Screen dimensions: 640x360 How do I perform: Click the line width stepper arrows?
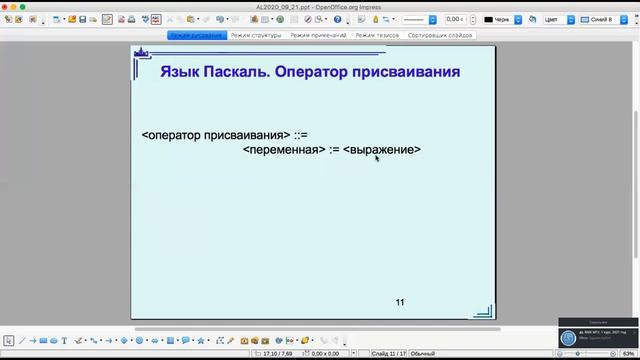pos(473,19)
